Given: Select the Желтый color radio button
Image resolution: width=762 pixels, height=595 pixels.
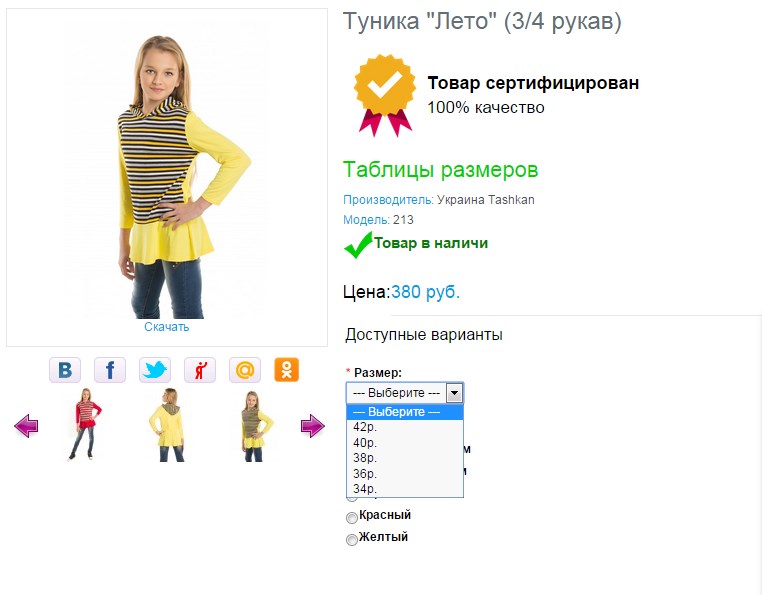Looking at the screenshot, I should tap(352, 540).
